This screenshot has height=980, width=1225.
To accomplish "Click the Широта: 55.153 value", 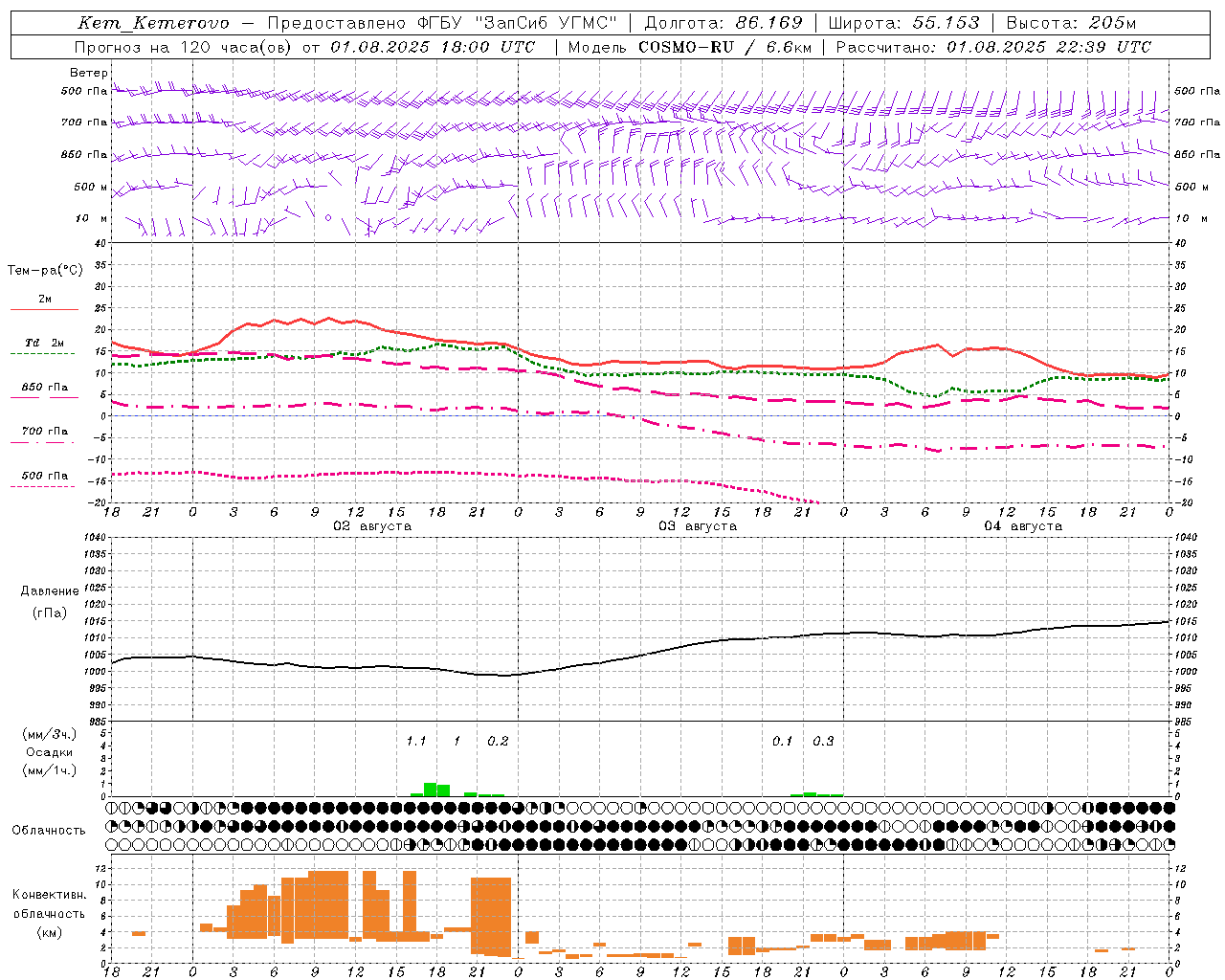I will 904,23.
